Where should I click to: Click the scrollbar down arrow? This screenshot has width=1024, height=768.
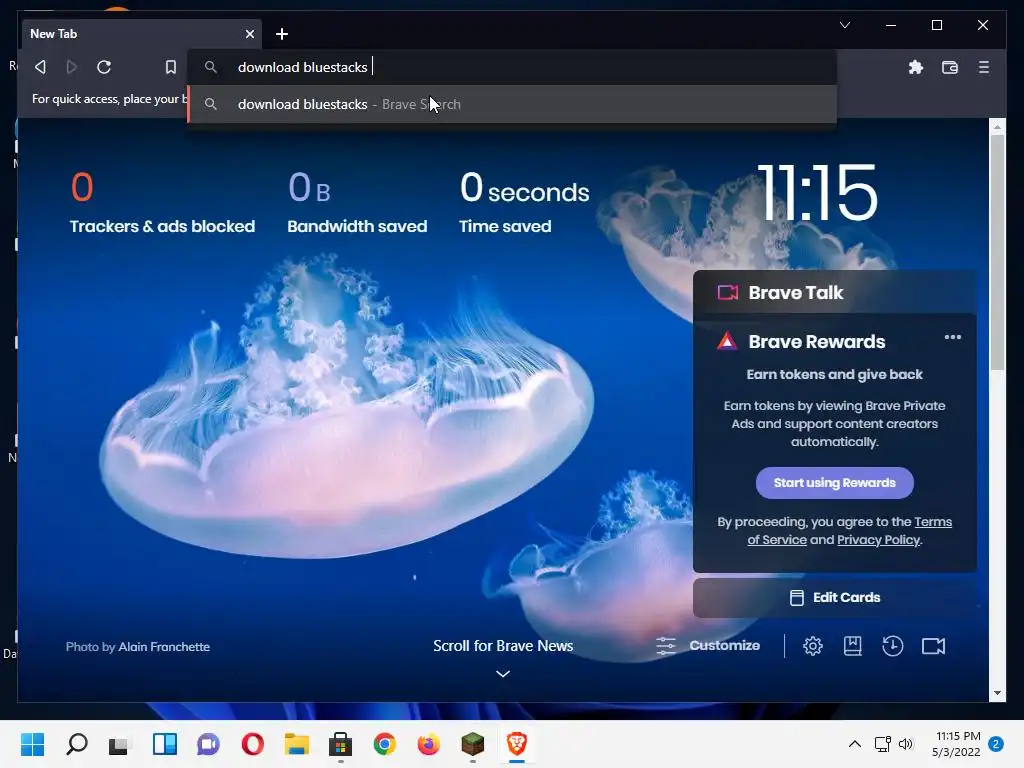coord(997,693)
